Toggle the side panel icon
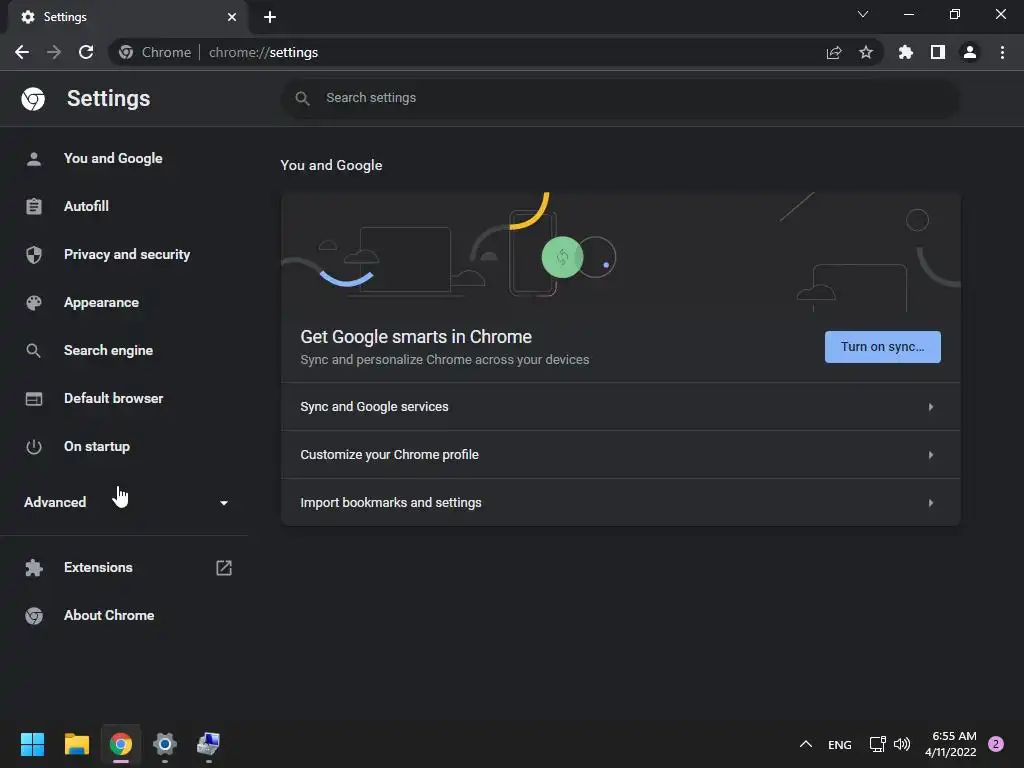Viewport: 1024px width, 768px height. pyautogui.click(x=938, y=52)
